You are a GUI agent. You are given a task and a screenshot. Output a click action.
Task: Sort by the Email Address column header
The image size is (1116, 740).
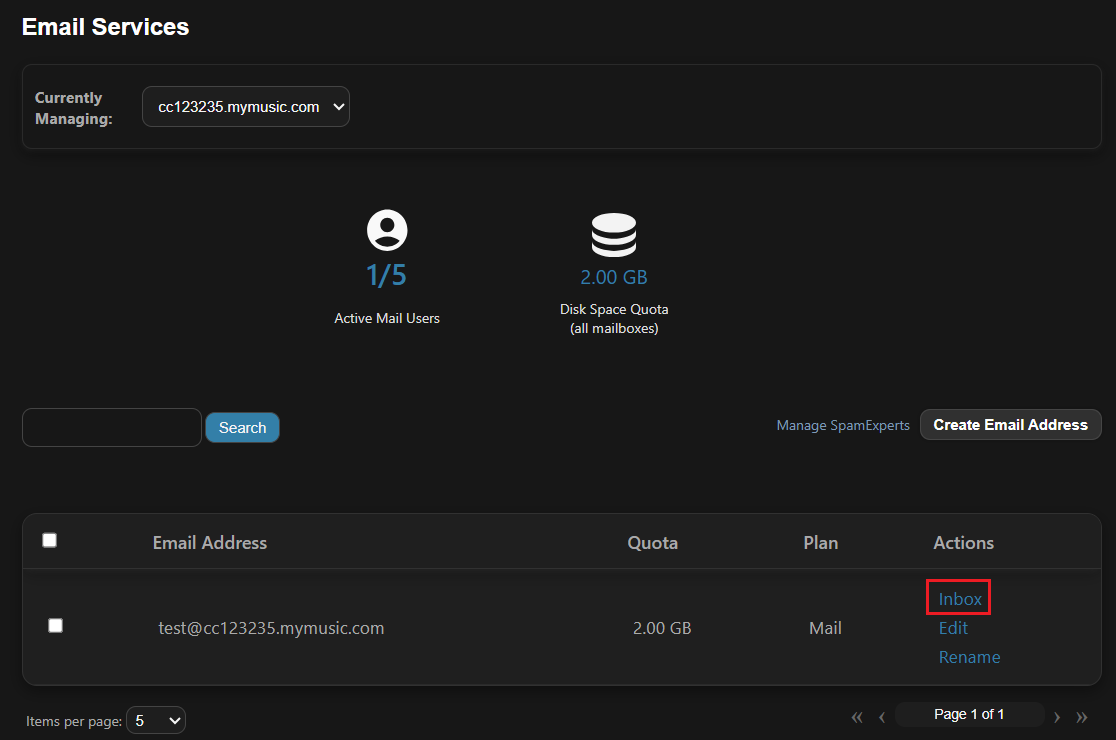pyautogui.click(x=210, y=543)
